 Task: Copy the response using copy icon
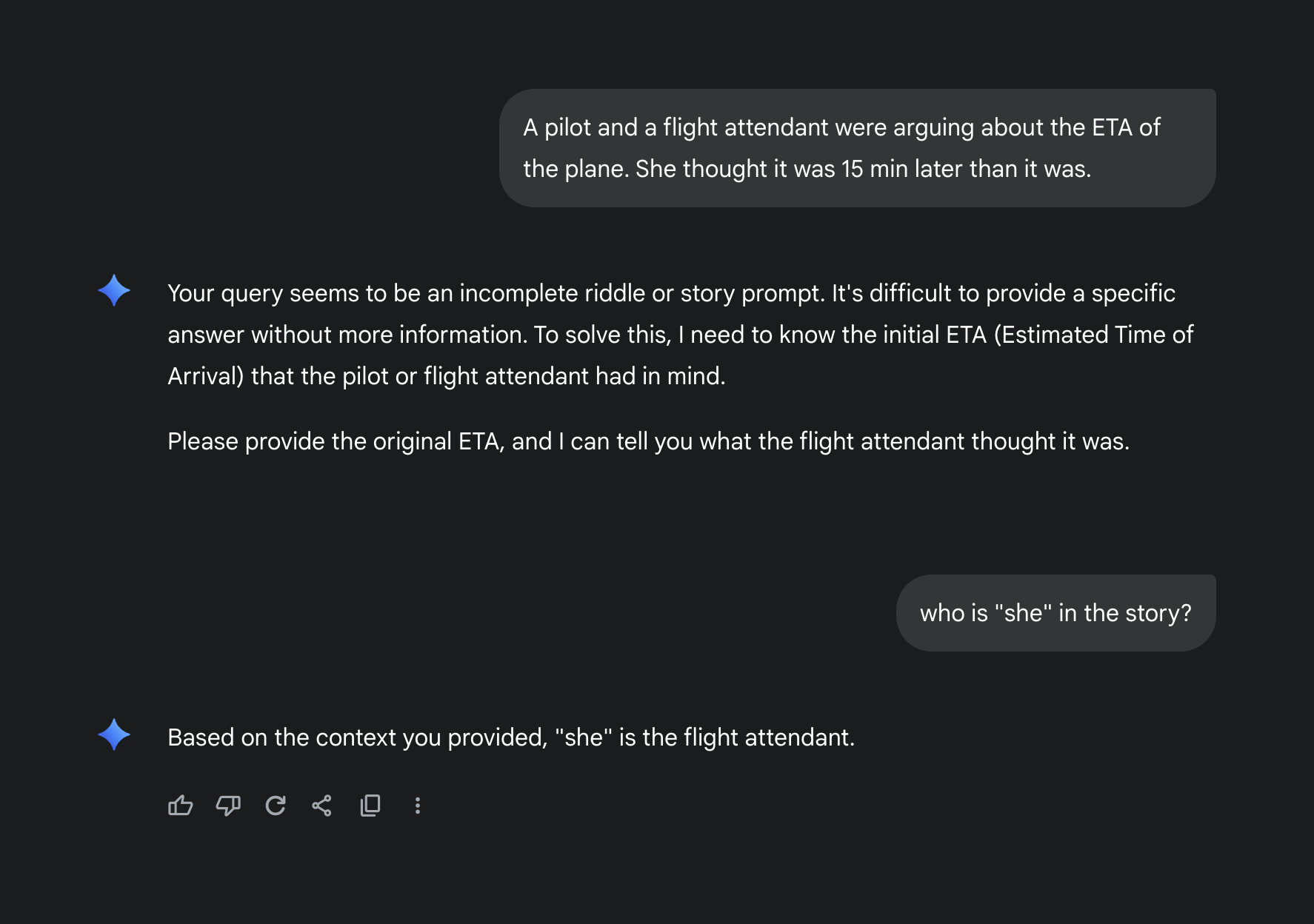[370, 806]
